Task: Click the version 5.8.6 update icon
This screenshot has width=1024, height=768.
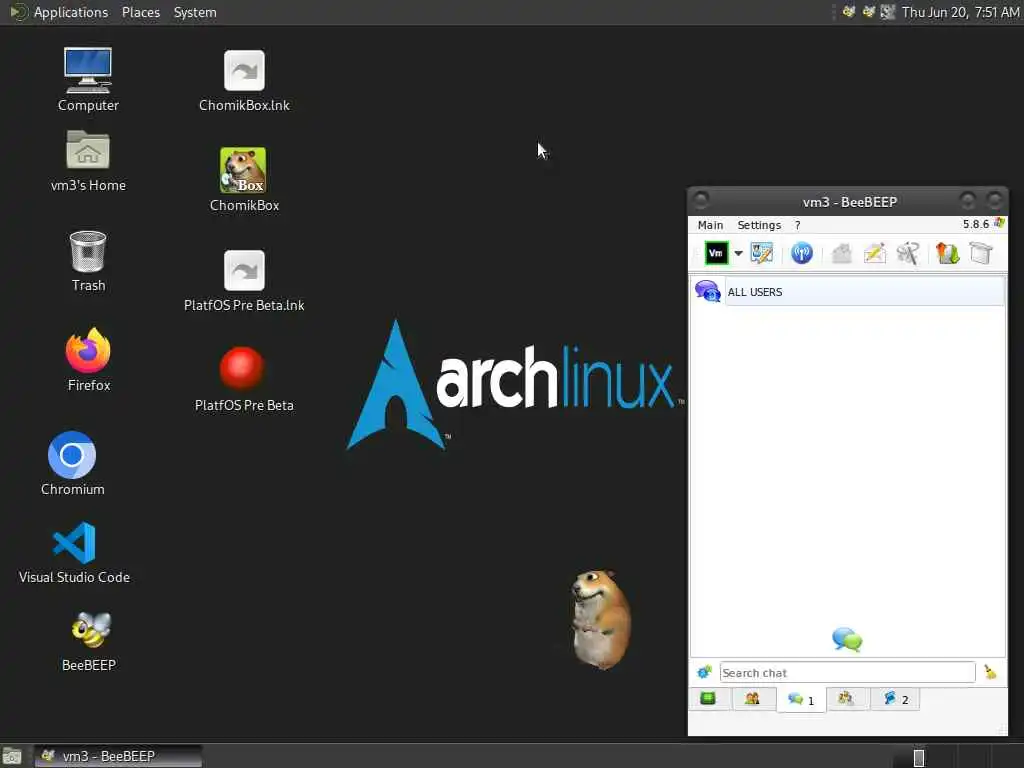Action: pyautogui.click(x=999, y=223)
